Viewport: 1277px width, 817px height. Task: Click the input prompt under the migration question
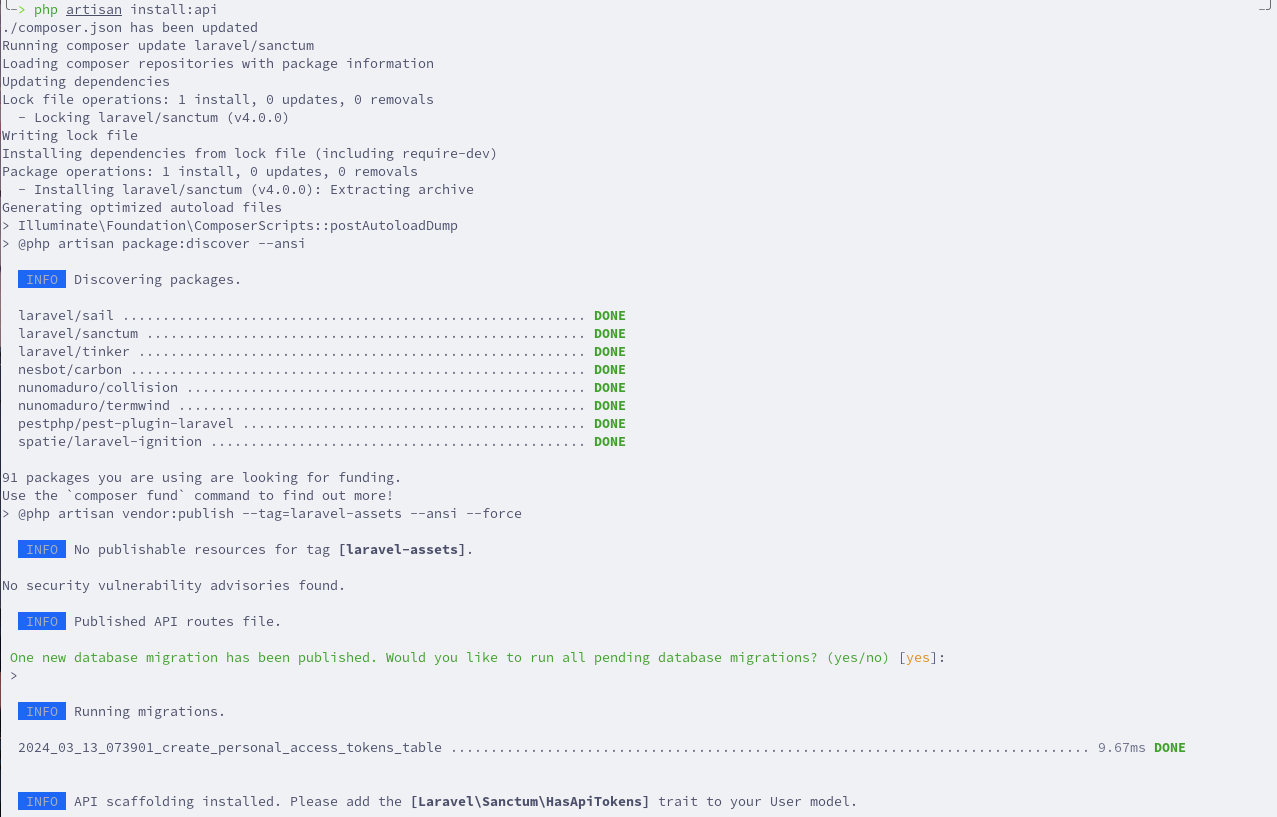click(x=14, y=675)
